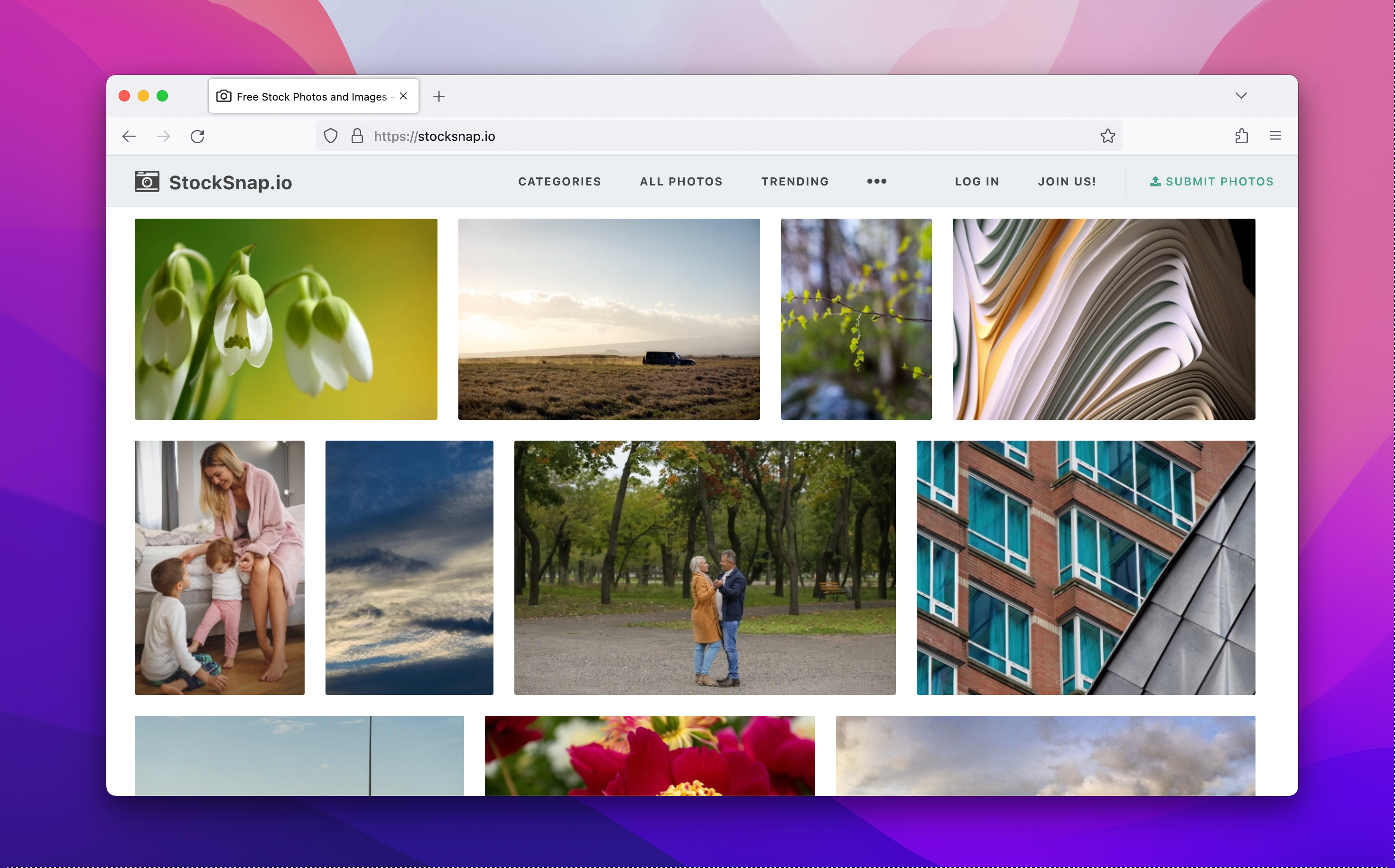Click the Join Us! link

click(1067, 181)
